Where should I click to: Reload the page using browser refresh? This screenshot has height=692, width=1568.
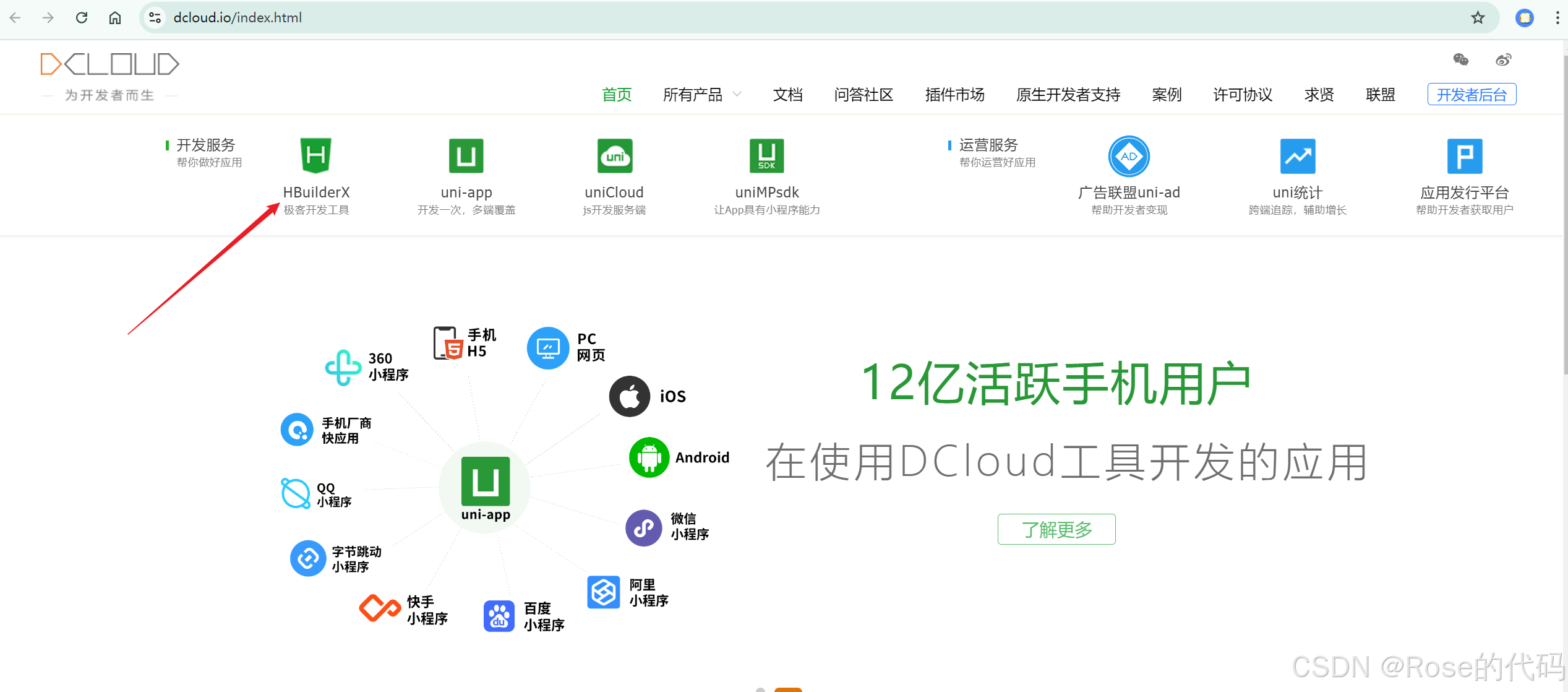click(82, 17)
